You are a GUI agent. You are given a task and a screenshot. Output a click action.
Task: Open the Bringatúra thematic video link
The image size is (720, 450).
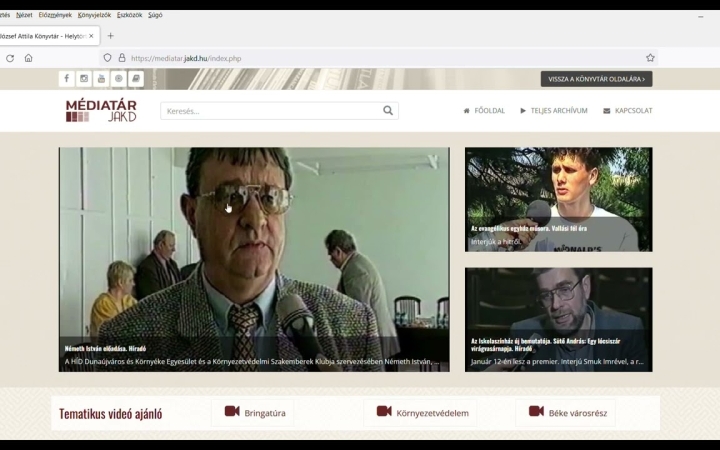pyautogui.click(x=253, y=413)
